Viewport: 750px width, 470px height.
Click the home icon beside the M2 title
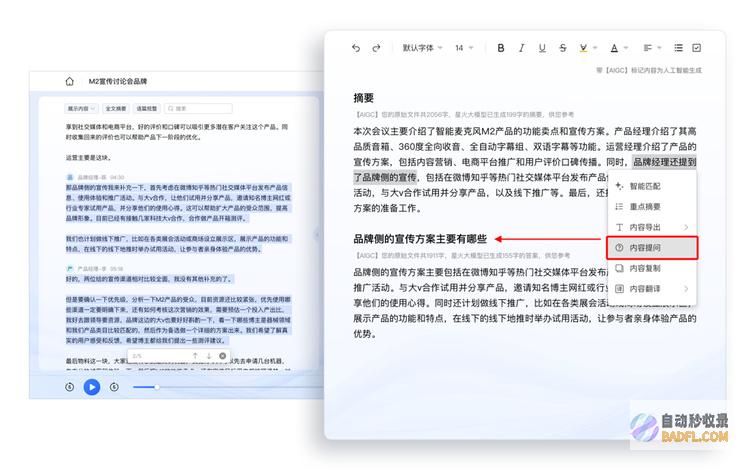[70, 81]
